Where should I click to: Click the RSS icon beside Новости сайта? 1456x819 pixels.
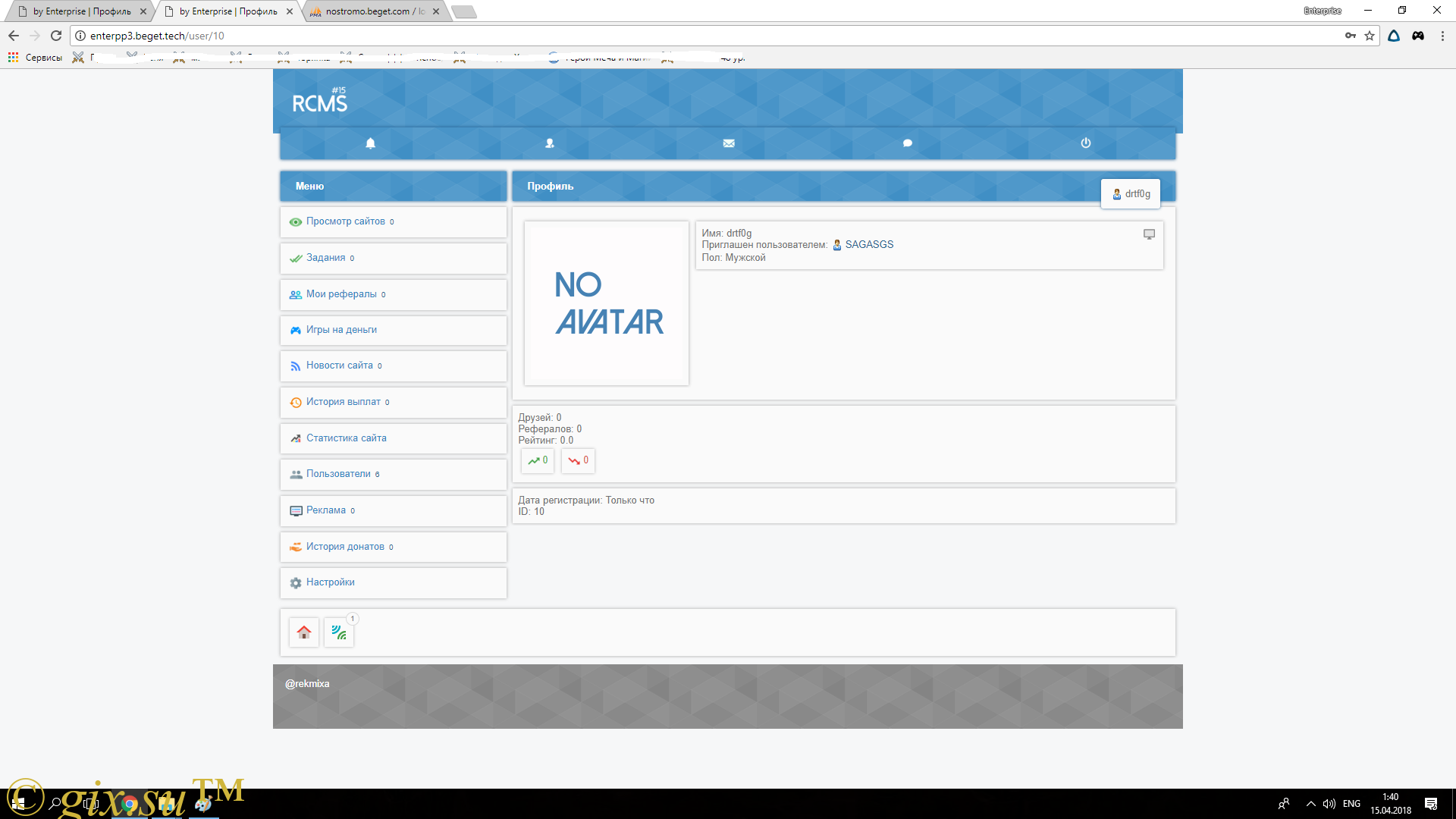[x=296, y=366]
